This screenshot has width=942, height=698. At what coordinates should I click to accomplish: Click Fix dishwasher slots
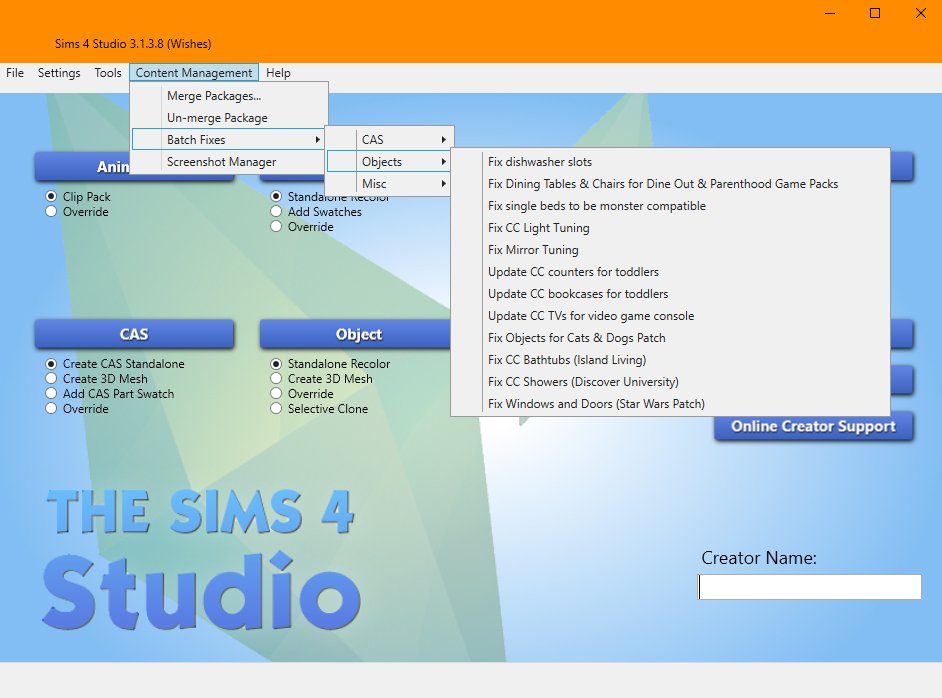[x=540, y=162]
